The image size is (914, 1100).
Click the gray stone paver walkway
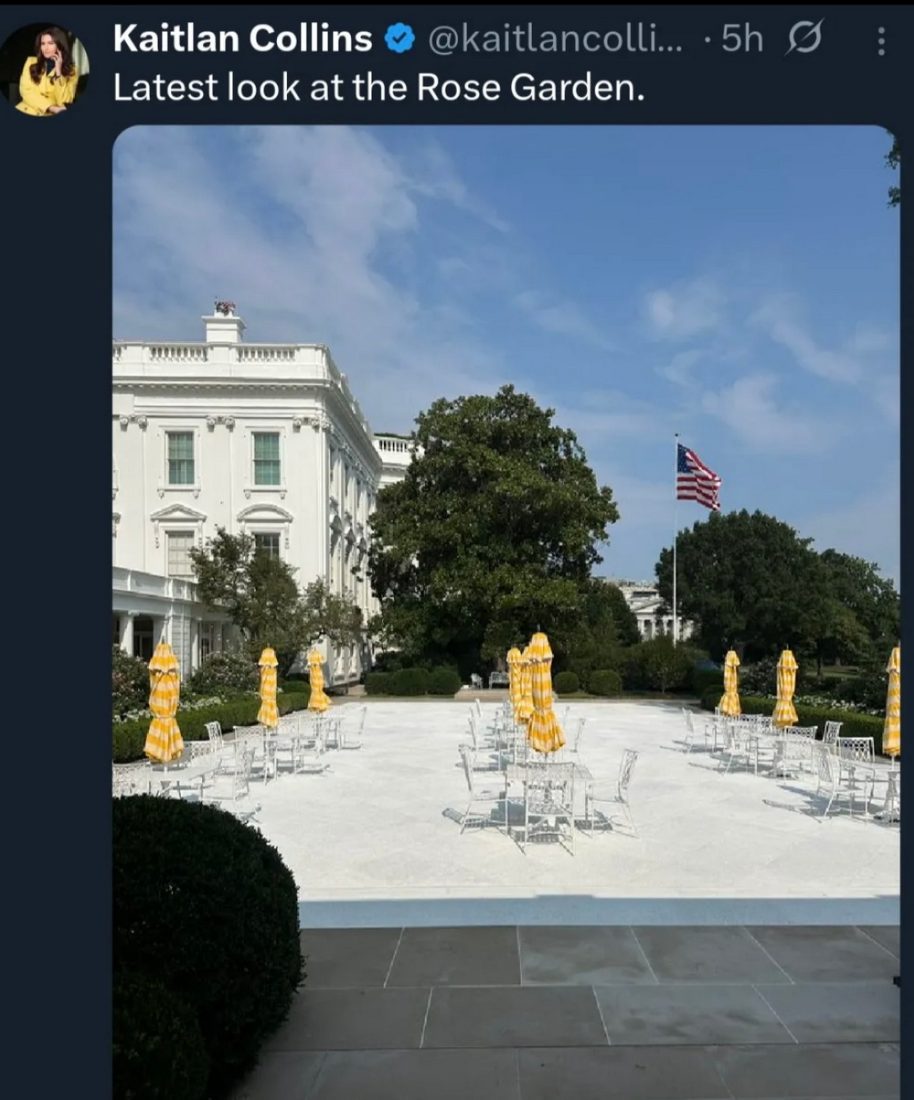pyautogui.click(x=596, y=1012)
